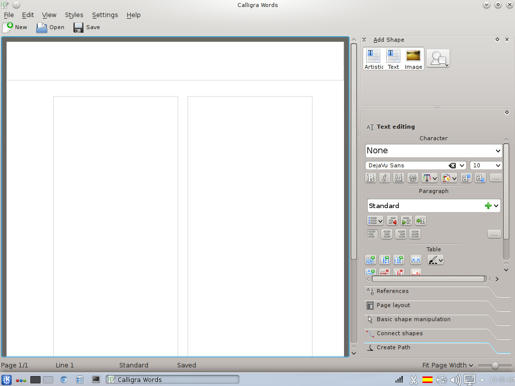Screen dimensions: 515x386
Task: Open the File menu
Action: coord(9,15)
